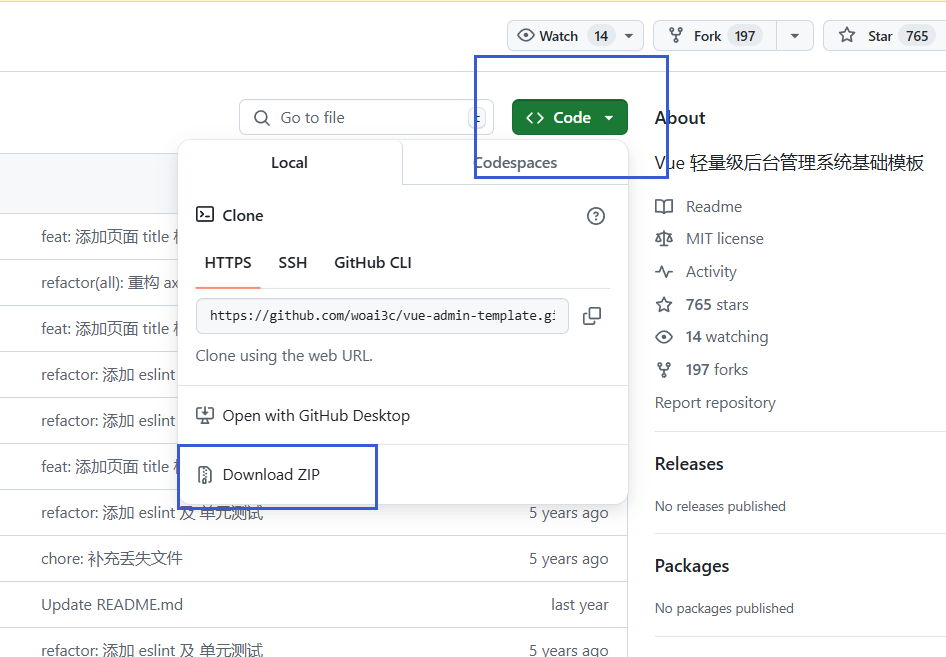Open with GitHub Desktop

316,416
